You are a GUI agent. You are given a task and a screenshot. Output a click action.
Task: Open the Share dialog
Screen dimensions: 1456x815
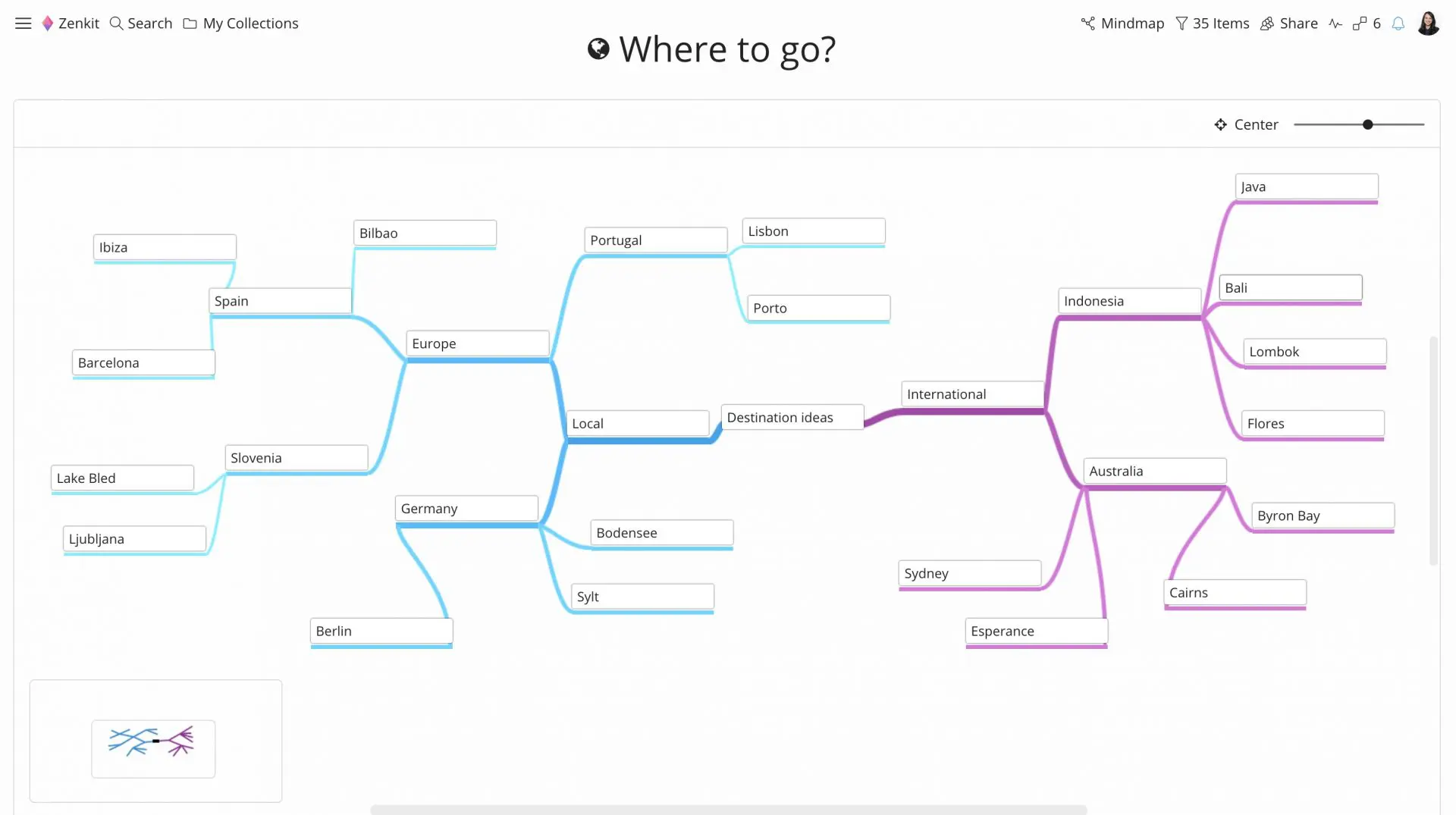tap(1289, 24)
